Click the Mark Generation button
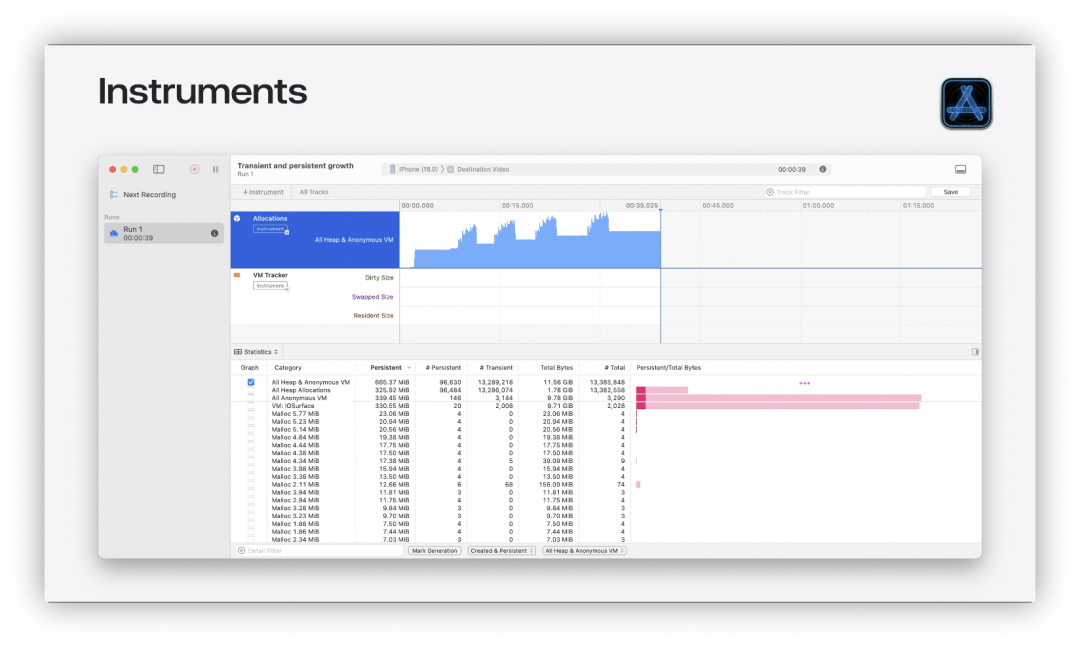This screenshot has width=1080, height=647. [x=435, y=551]
